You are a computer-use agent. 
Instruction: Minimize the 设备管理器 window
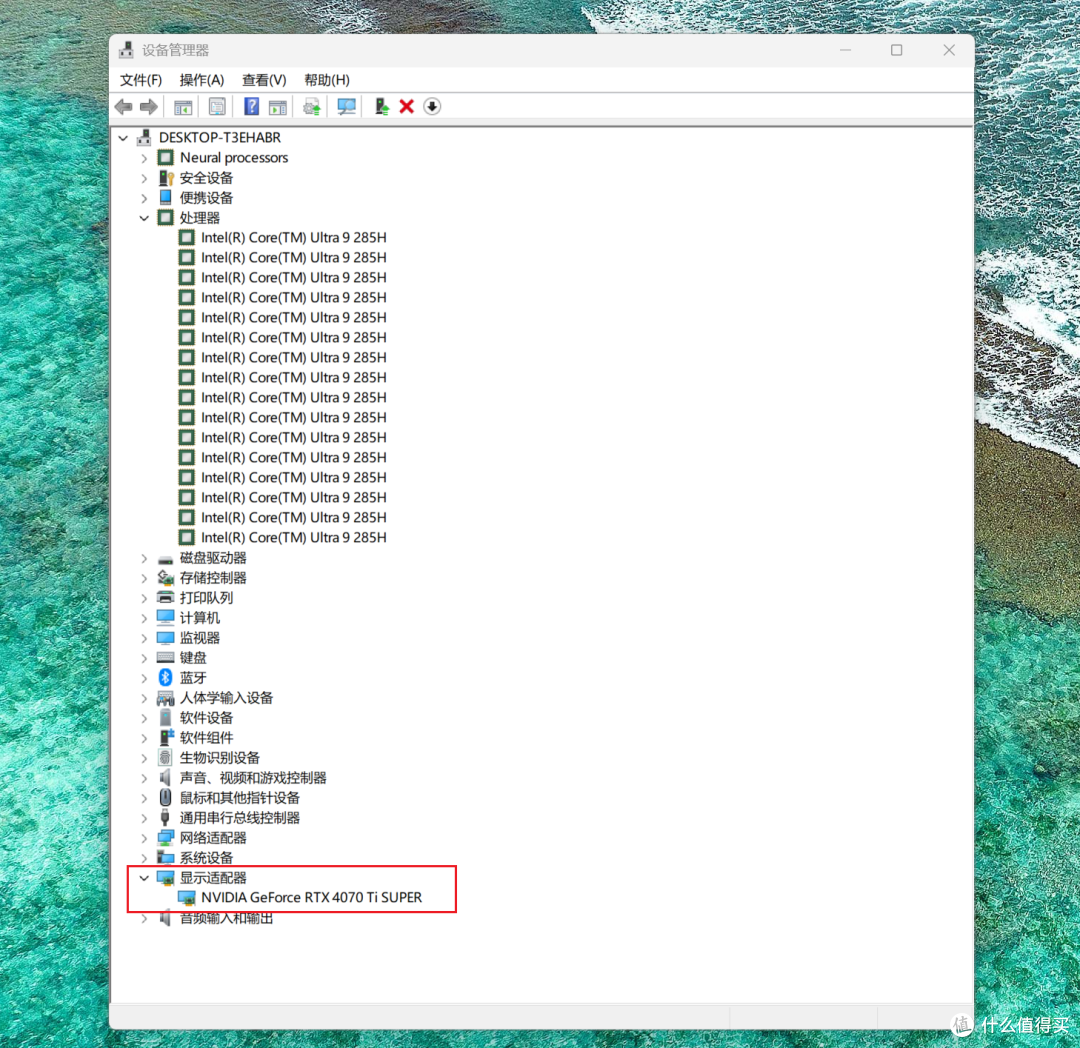(846, 50)
